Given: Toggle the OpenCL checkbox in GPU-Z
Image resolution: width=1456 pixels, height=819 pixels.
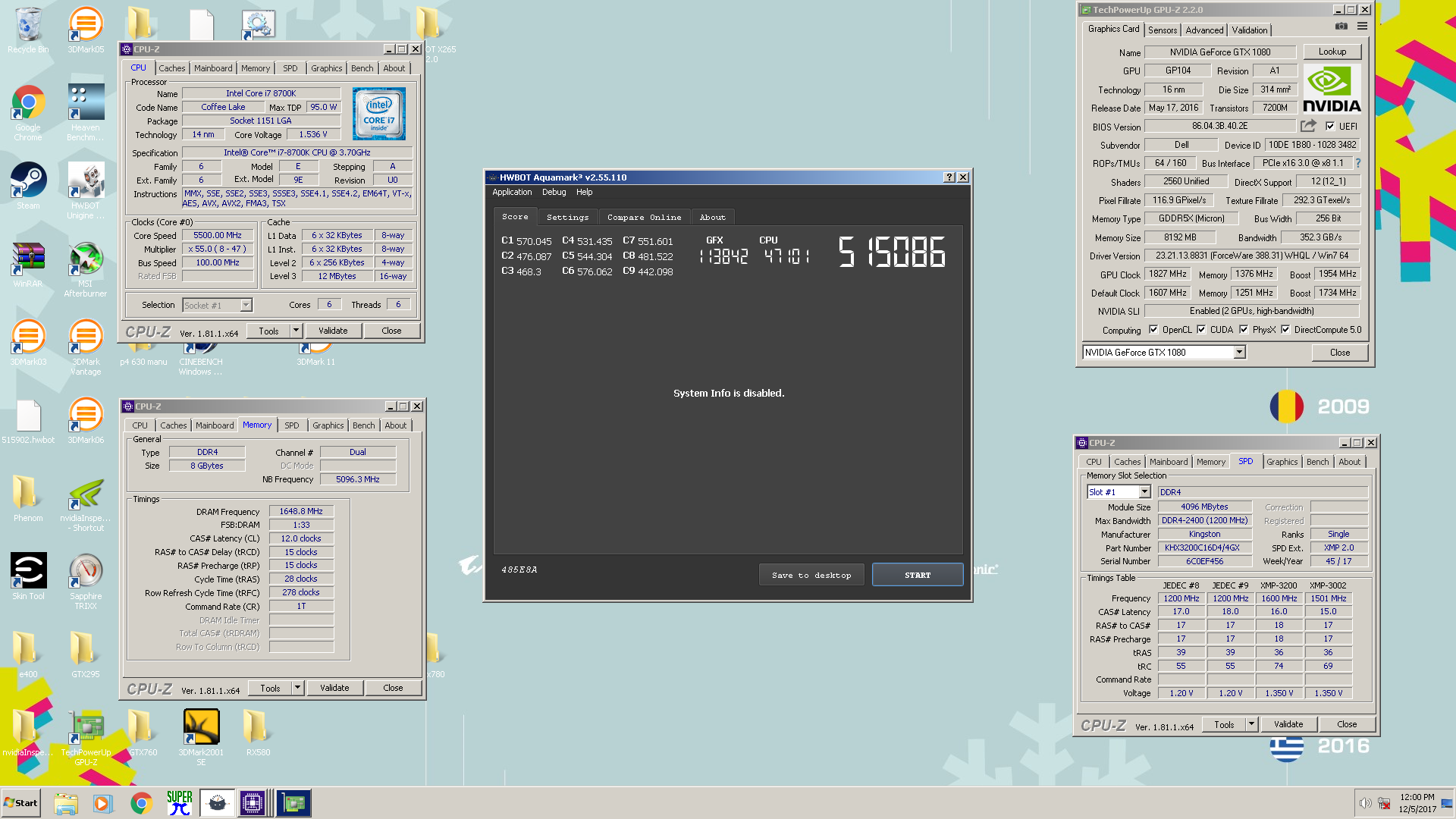Looking at the screenshot, I should tap(1153, 330).
